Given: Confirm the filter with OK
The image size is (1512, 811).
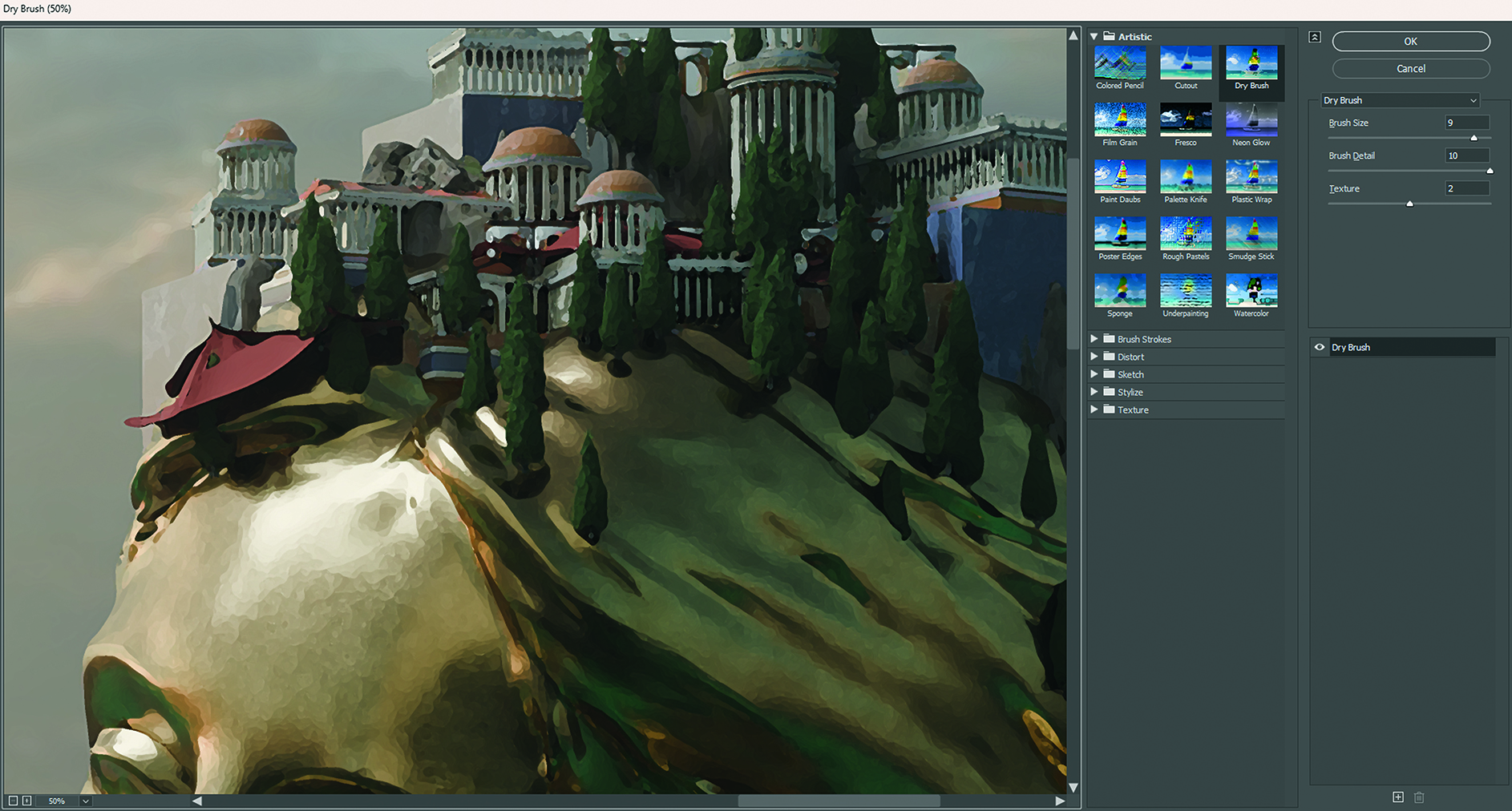Looking at the screenshot, I should pos(1410,41).
